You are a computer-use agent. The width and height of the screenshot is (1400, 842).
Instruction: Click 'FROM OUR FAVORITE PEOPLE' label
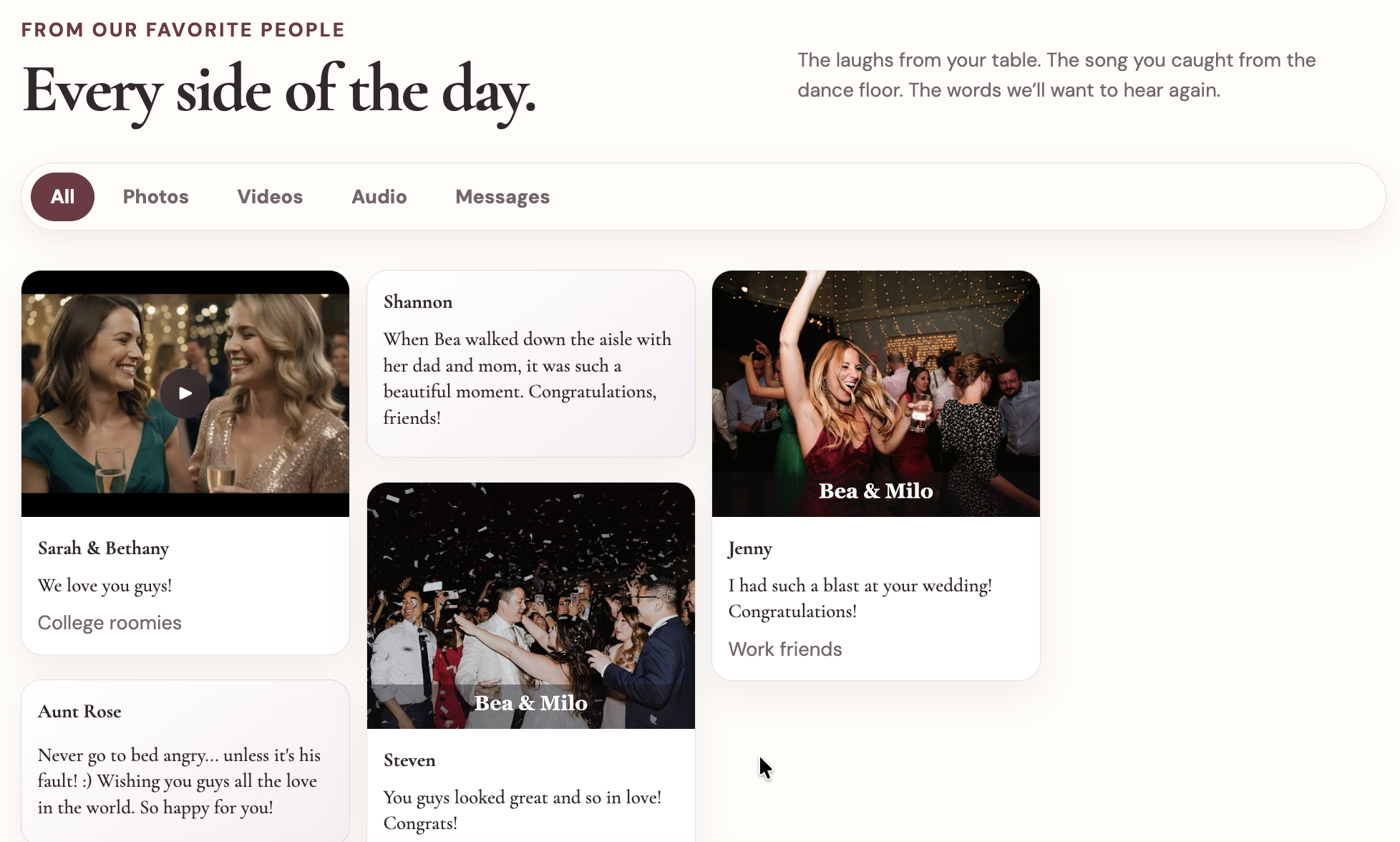click(x=183, y=30)
